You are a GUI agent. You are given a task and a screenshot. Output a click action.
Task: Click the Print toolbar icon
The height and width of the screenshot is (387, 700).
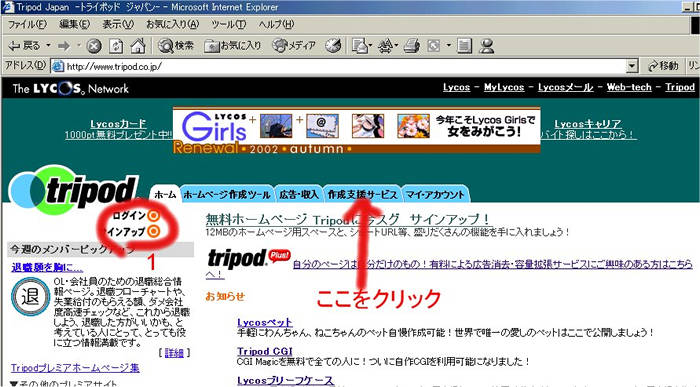412,46
